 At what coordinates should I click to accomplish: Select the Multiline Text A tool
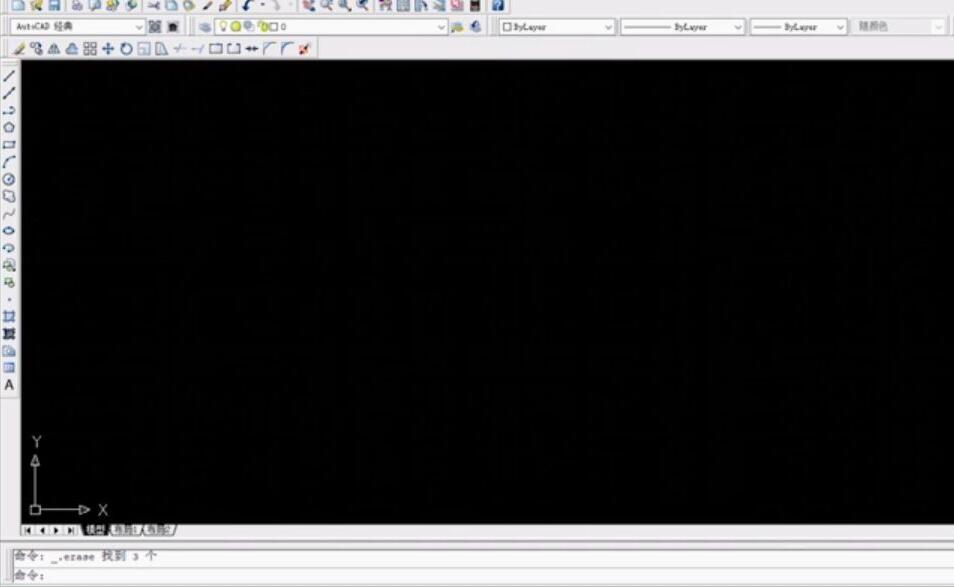tap(9, 384)
